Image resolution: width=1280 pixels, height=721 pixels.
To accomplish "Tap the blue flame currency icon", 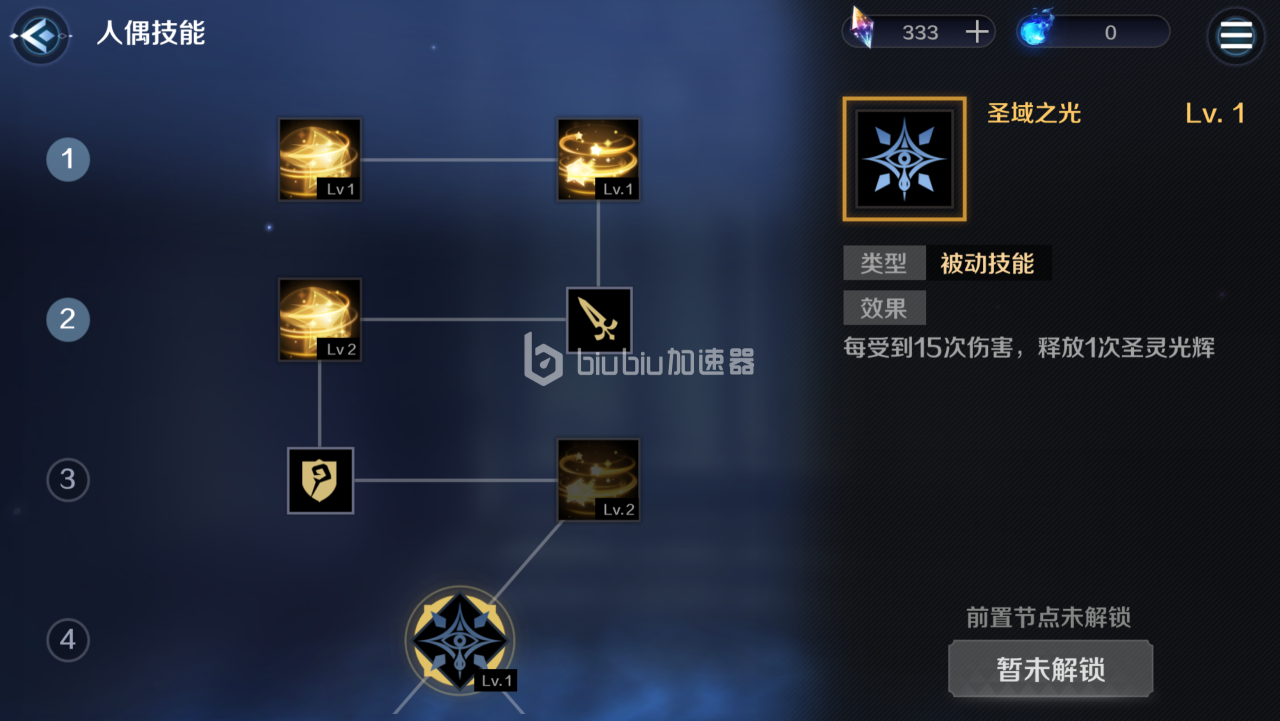I will (x=1036, y=29).
